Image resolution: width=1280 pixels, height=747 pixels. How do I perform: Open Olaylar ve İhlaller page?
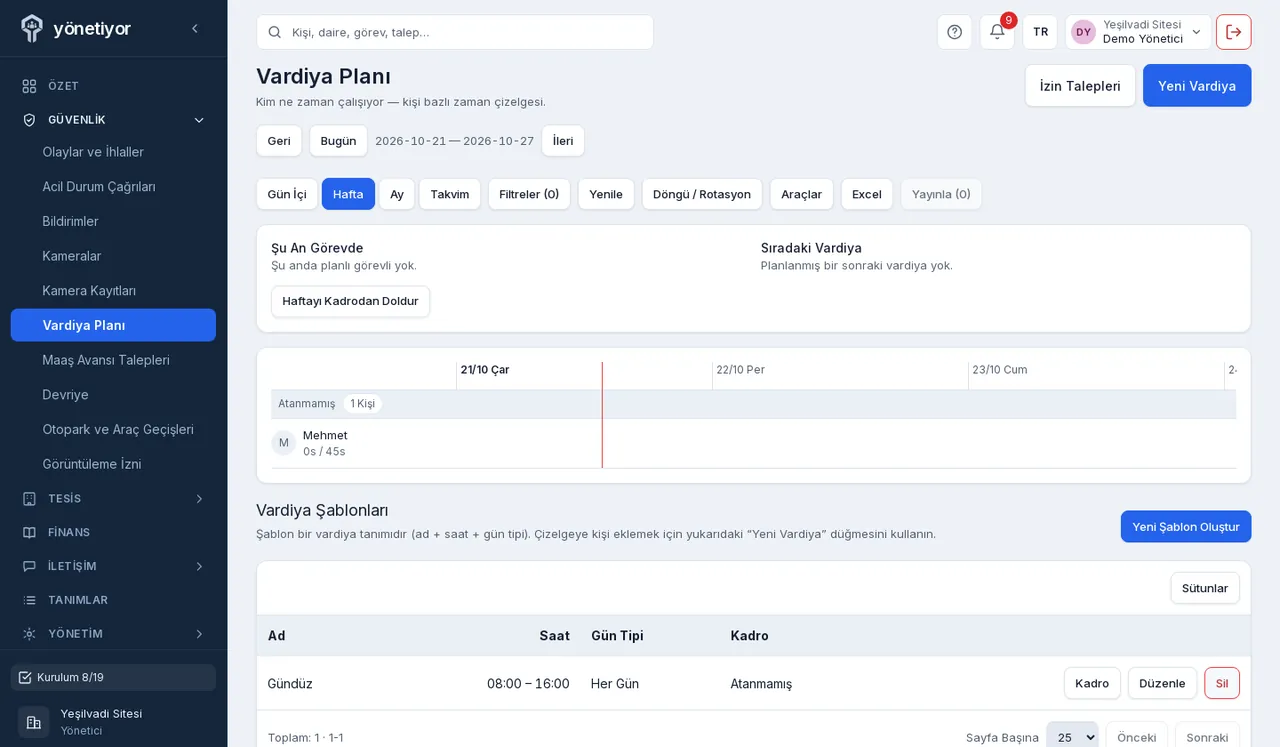(x=113, y=152)
